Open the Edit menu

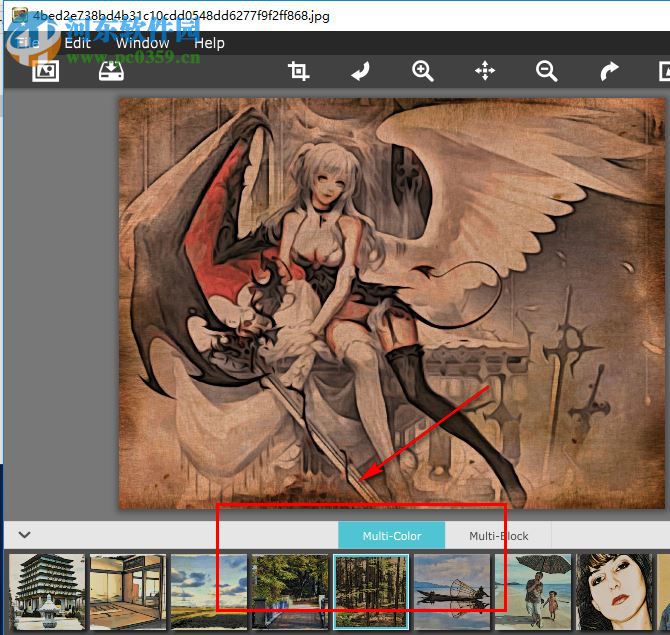click(x=77, y=43)
